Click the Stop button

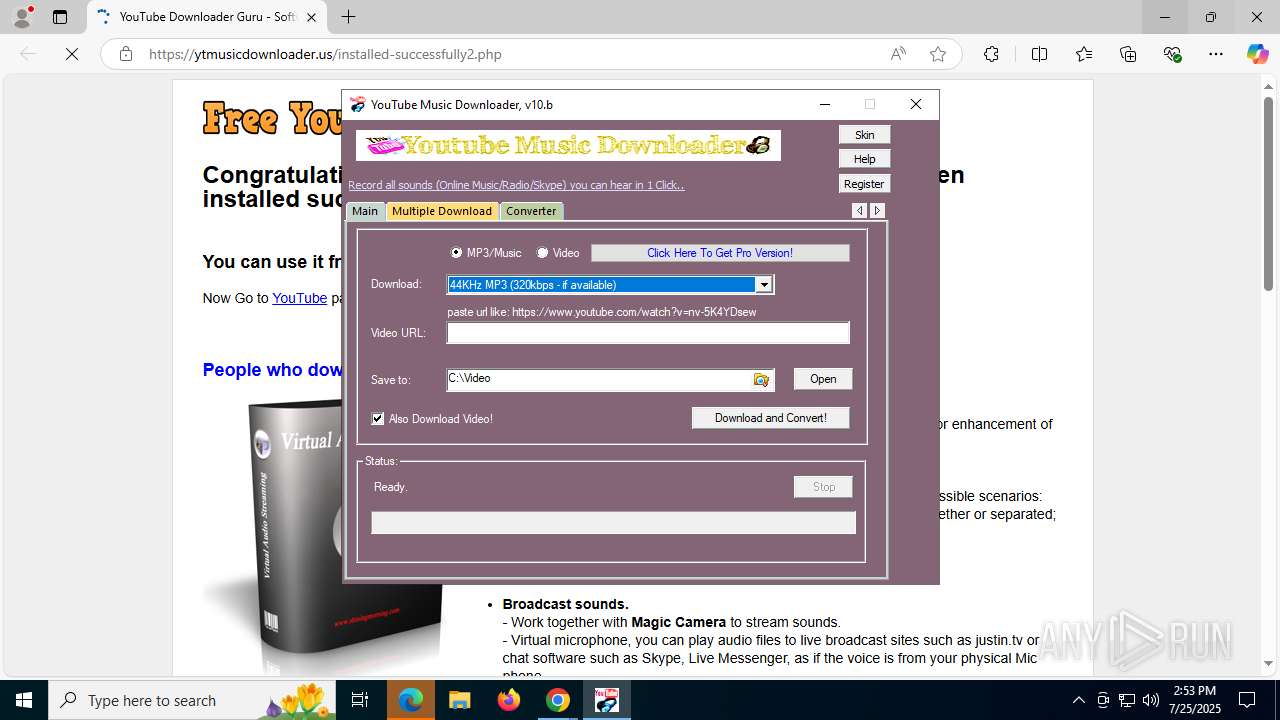click(x=823, y=487)
